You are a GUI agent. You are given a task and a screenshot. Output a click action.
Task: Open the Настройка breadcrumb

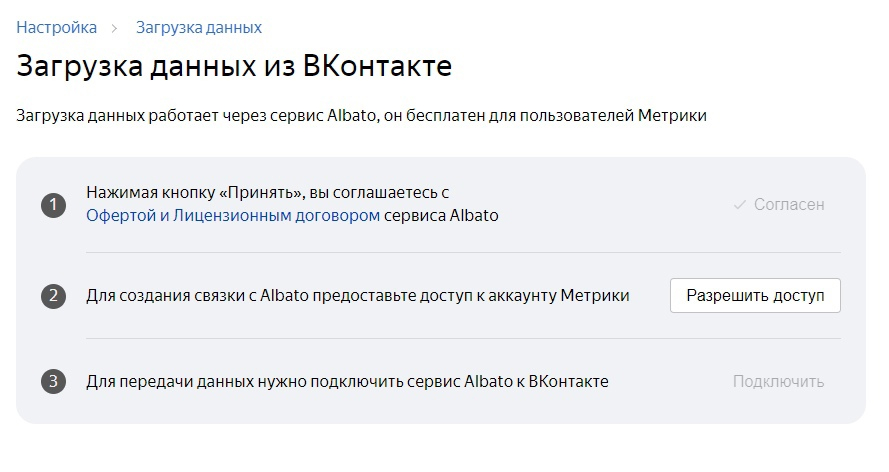(x=56, y=27)
